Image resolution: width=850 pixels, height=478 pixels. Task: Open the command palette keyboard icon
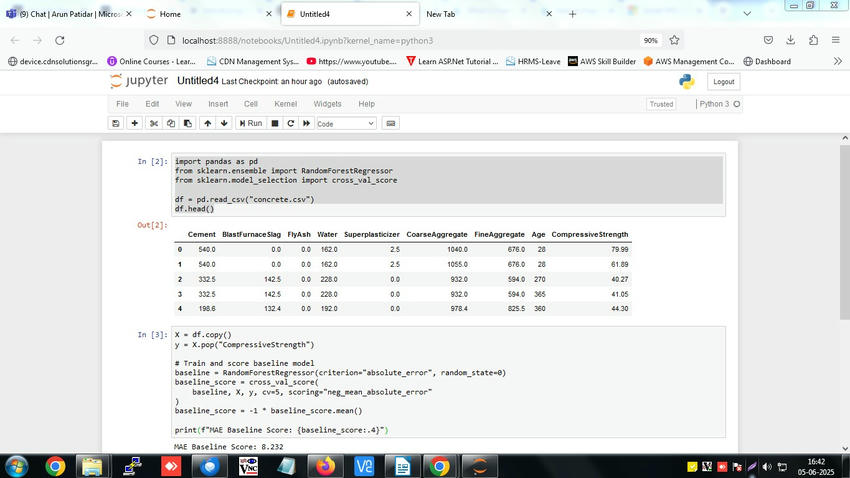[390, 124]
